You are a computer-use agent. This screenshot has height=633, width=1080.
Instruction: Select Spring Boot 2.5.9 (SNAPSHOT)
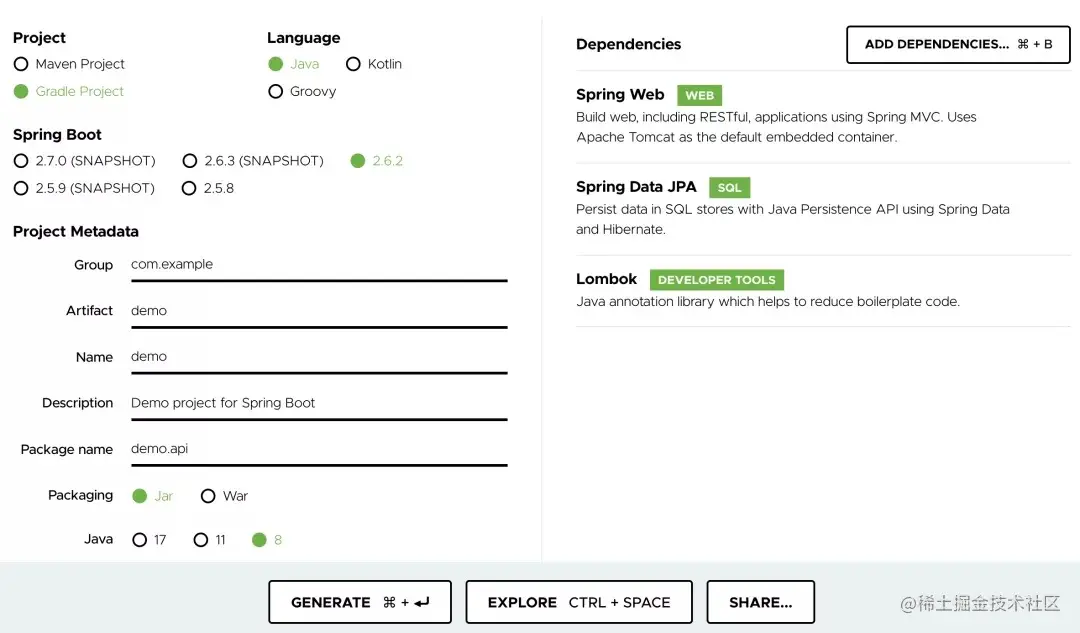click(x=21, y=188)
